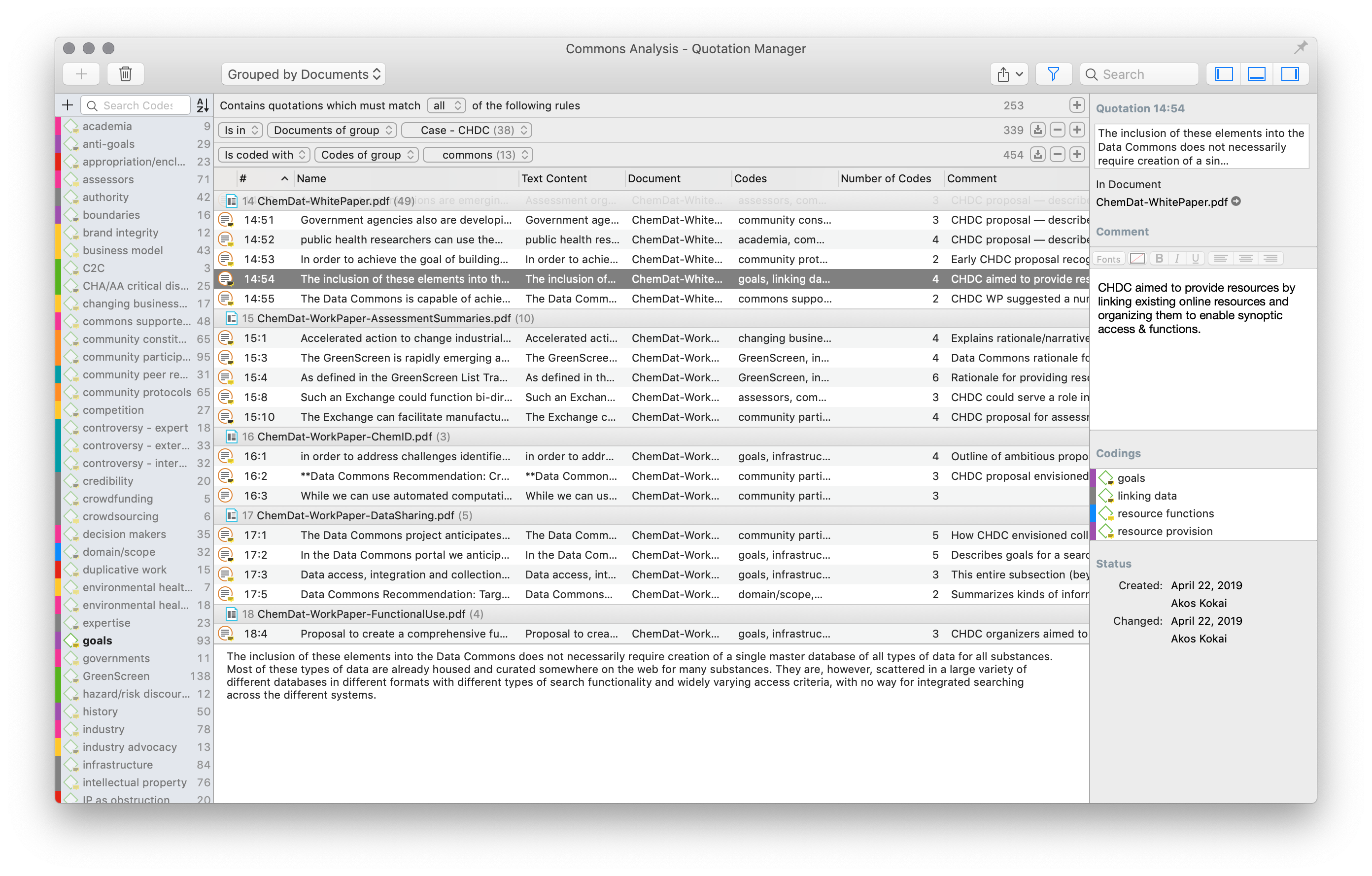Select quotation row 16:2

(652, 475)
